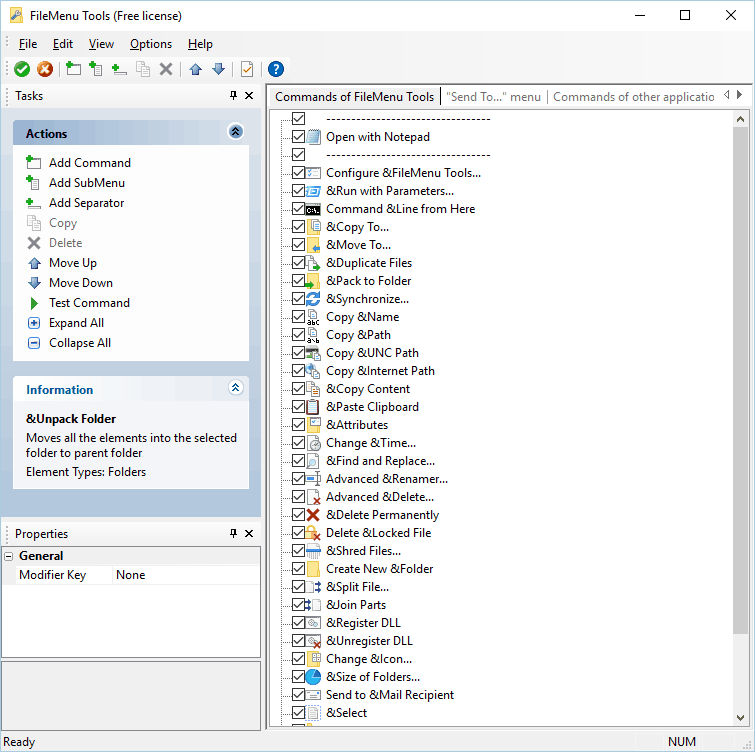The width and height of the screenshot is (755, 752).
Task: Click Expand All in Actions
Action: click(x=76, y=323)
